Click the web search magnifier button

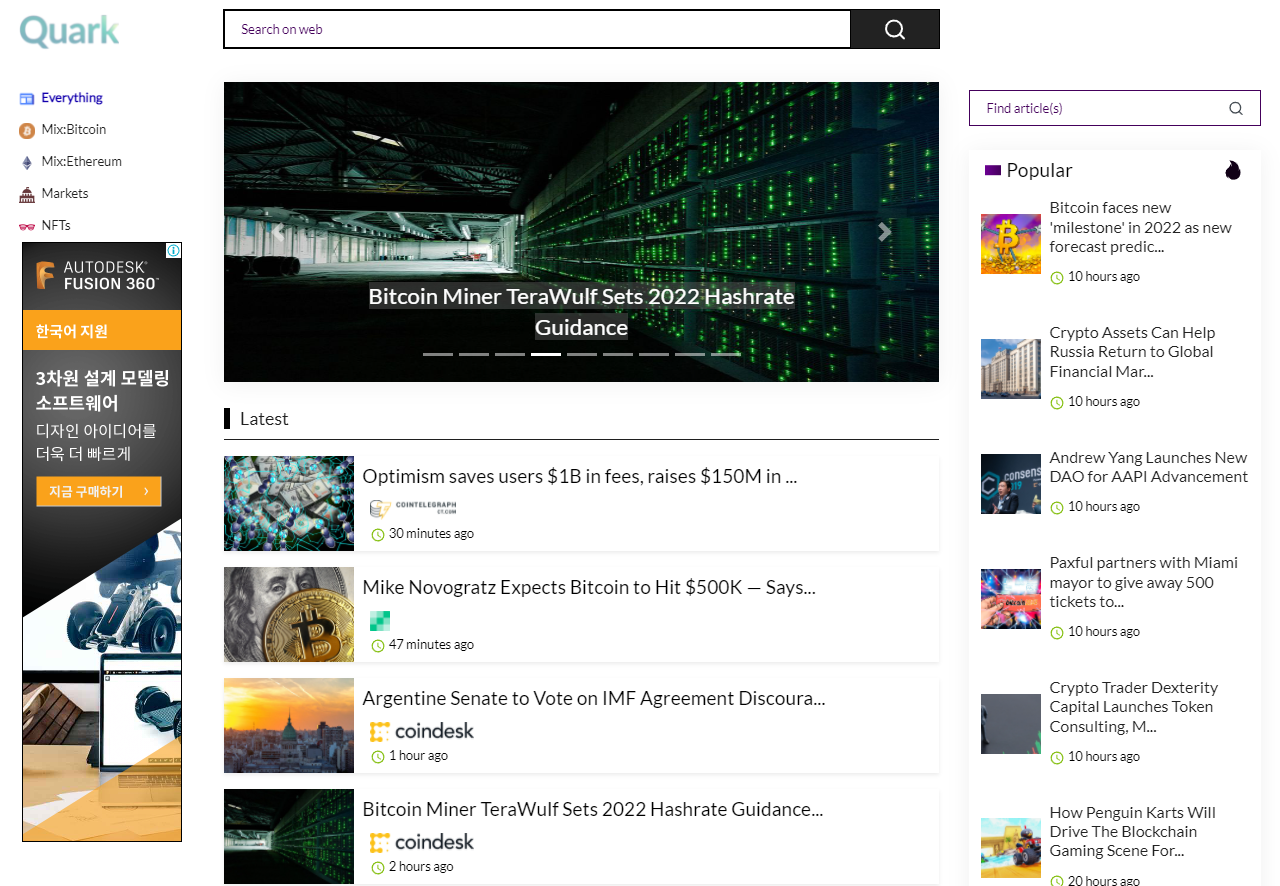[895, 29]
